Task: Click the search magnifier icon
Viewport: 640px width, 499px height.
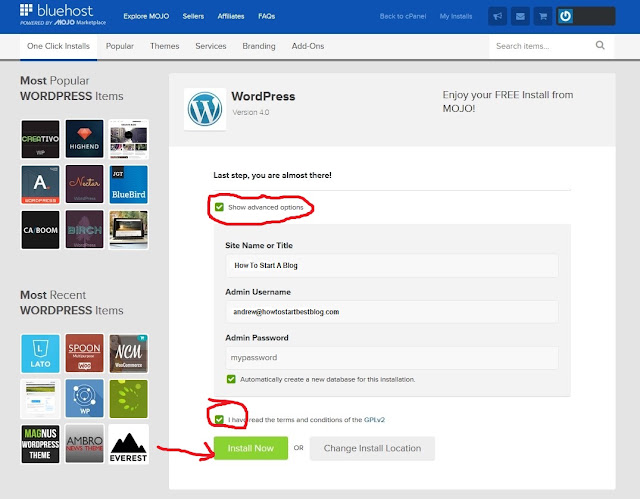Action: pos(600,45)
